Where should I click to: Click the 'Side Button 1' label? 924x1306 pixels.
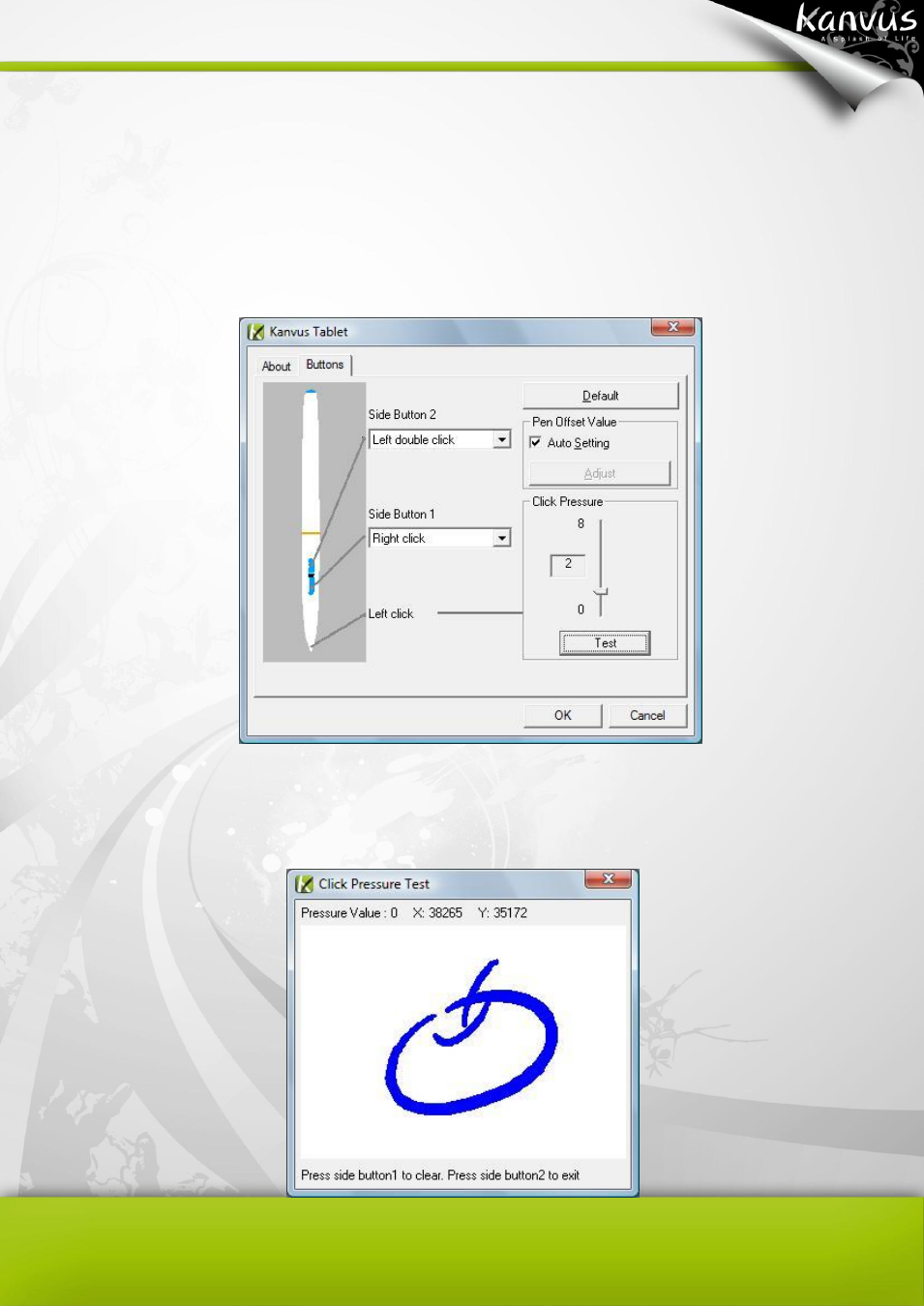click(402, 515)
